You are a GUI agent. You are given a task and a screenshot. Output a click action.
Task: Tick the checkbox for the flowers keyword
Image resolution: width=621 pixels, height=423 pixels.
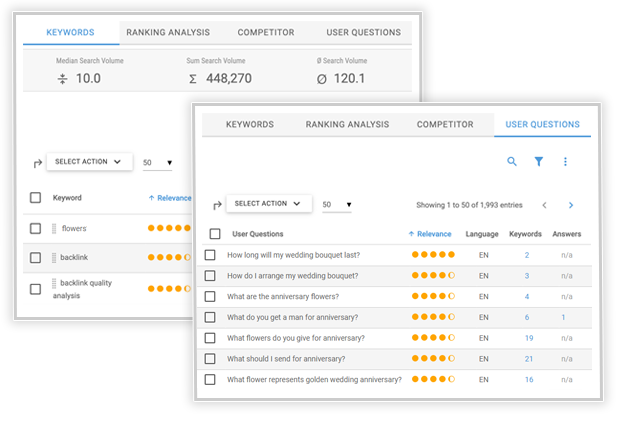[36, 229]
